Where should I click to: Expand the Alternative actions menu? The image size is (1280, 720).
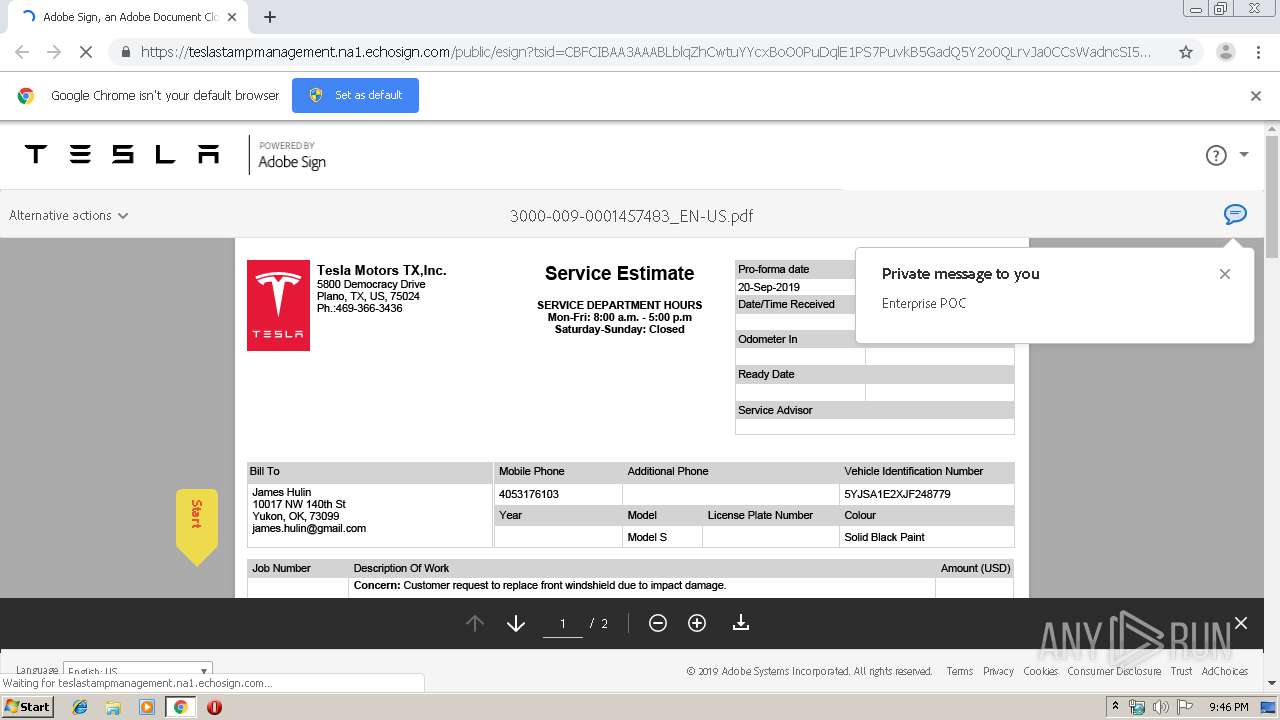point(68,215)
